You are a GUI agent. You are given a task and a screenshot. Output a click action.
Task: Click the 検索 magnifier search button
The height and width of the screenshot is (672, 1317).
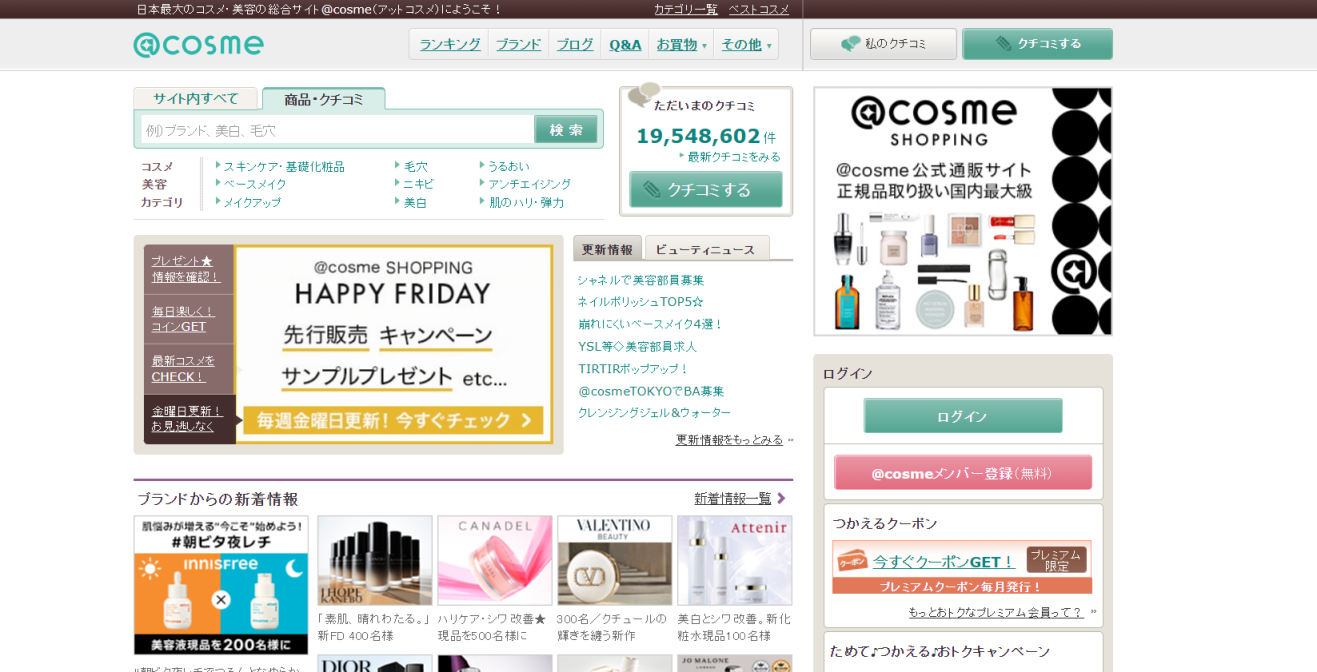566,129
